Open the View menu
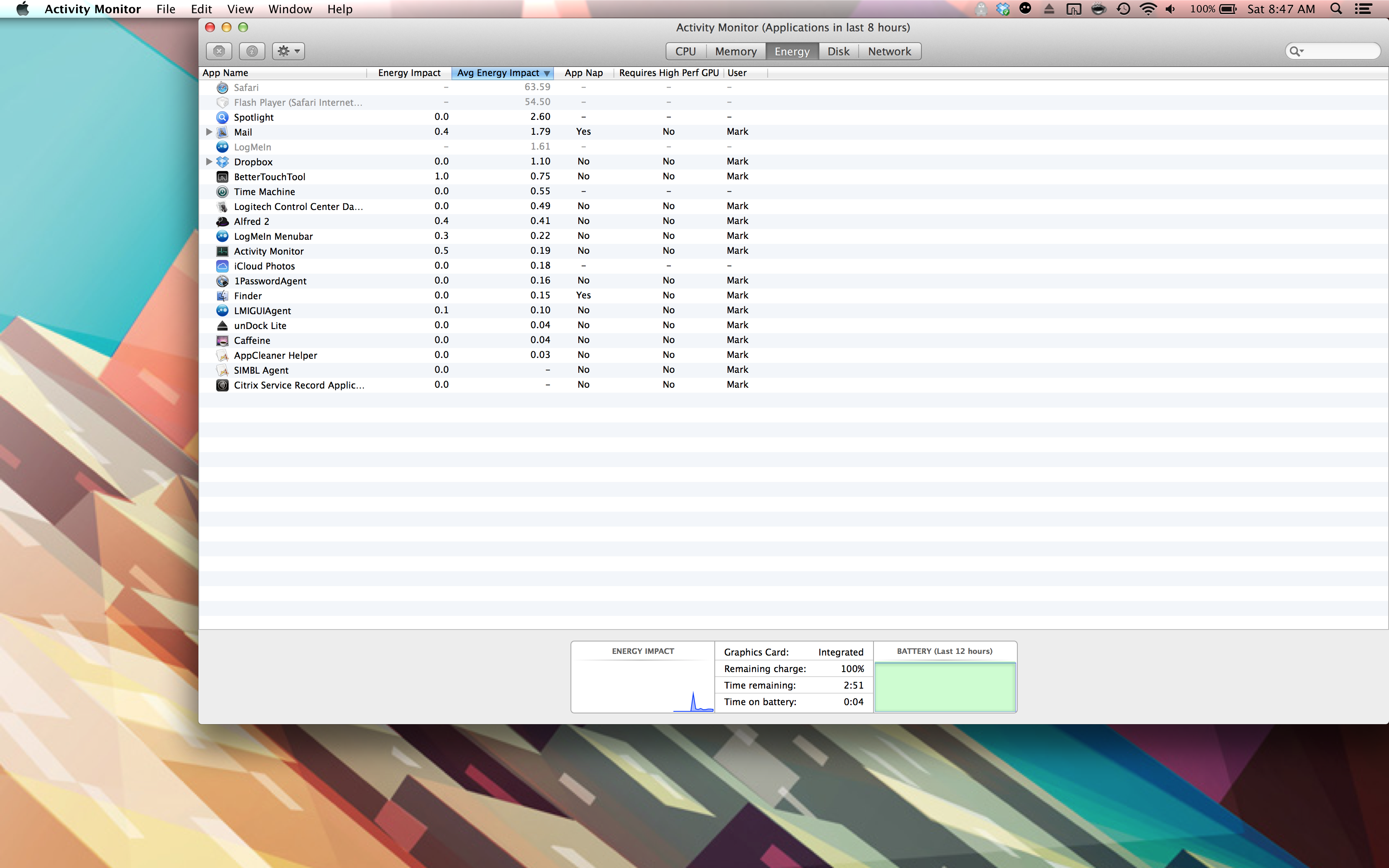Viewport: 1389px width, 868px height. coord(240,9)
